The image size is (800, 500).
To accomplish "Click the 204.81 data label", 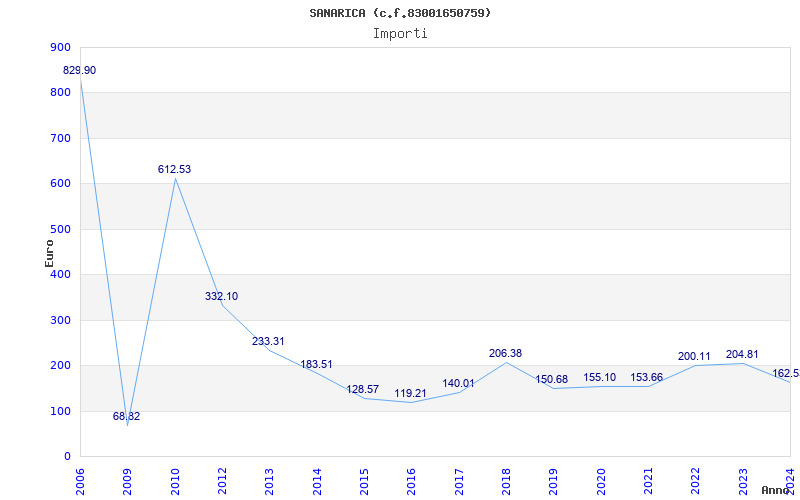I will (x=742, y=355).
